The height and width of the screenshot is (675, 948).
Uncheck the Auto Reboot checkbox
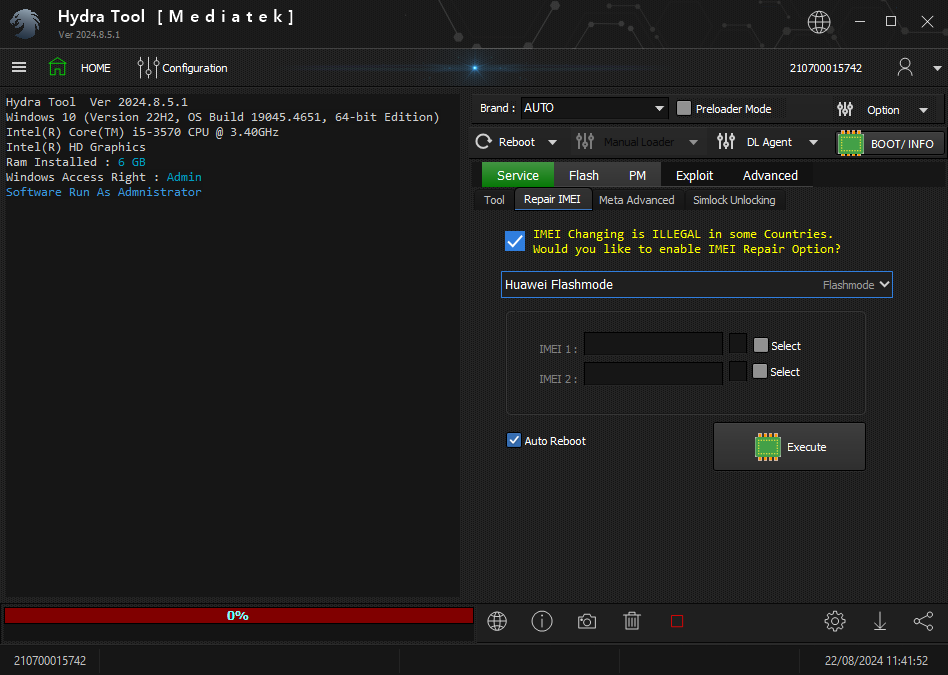[514, 440]
